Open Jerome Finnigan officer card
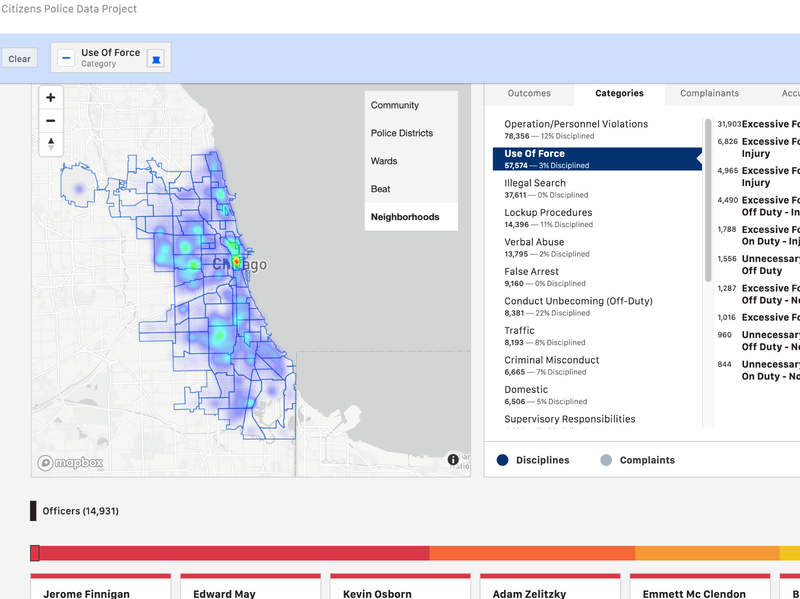The width and height of the screenshot is (800, 599). point(100,587)
